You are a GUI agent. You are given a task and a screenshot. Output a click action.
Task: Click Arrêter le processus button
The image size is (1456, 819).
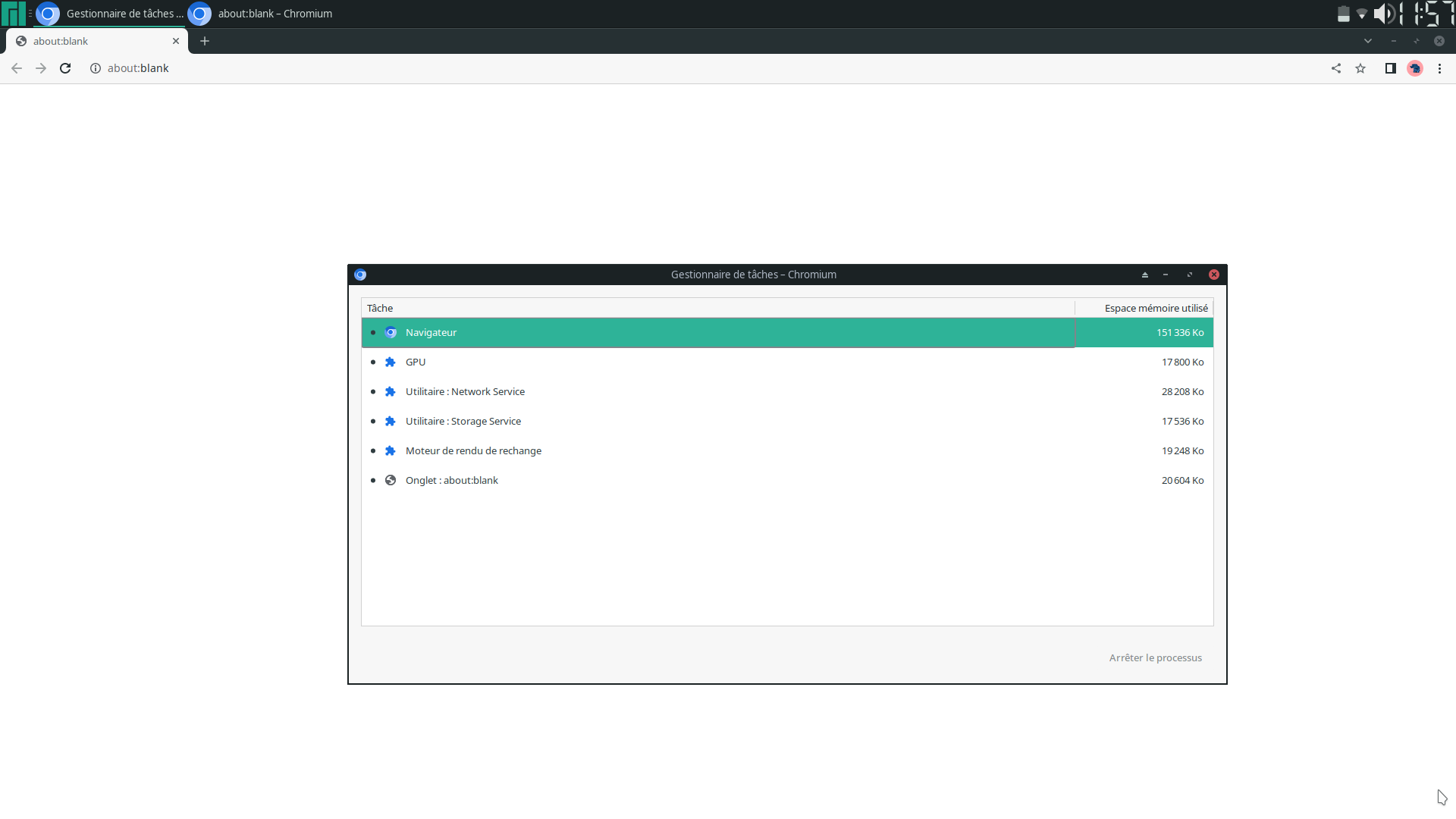tap(1155, 657)
